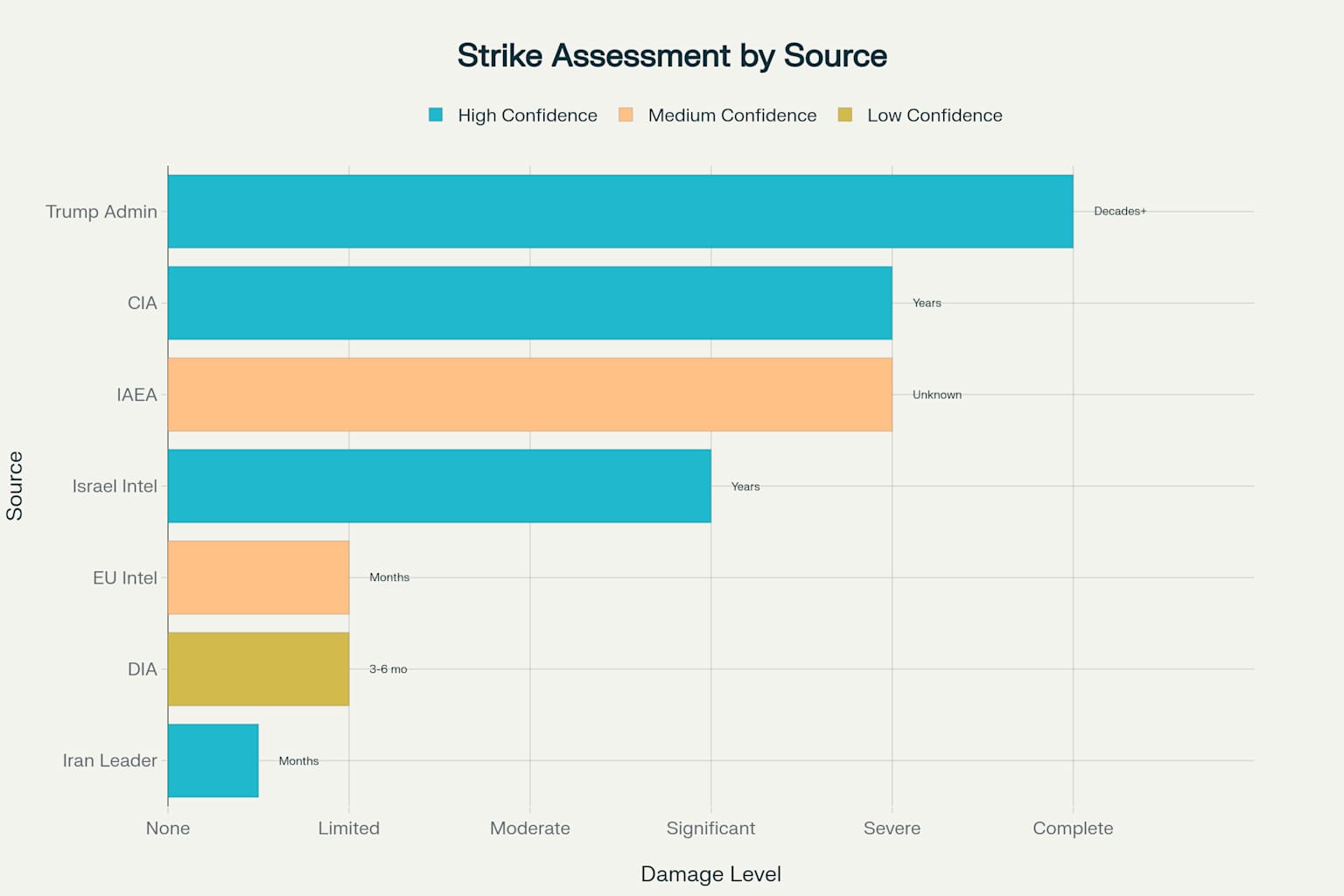
Task: Click the chart title Strike Assessment by Source
Action: [x=672, y=55]
